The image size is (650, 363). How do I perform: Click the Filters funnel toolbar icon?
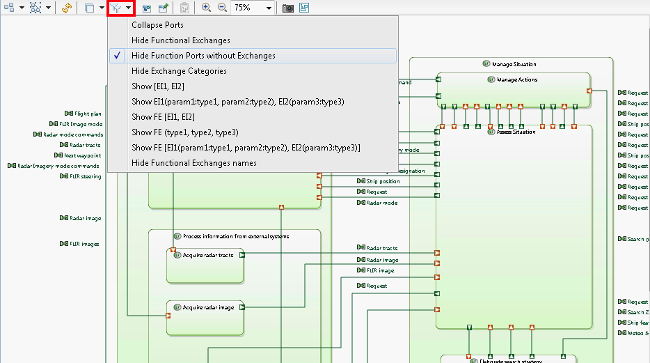click(116, 8)
